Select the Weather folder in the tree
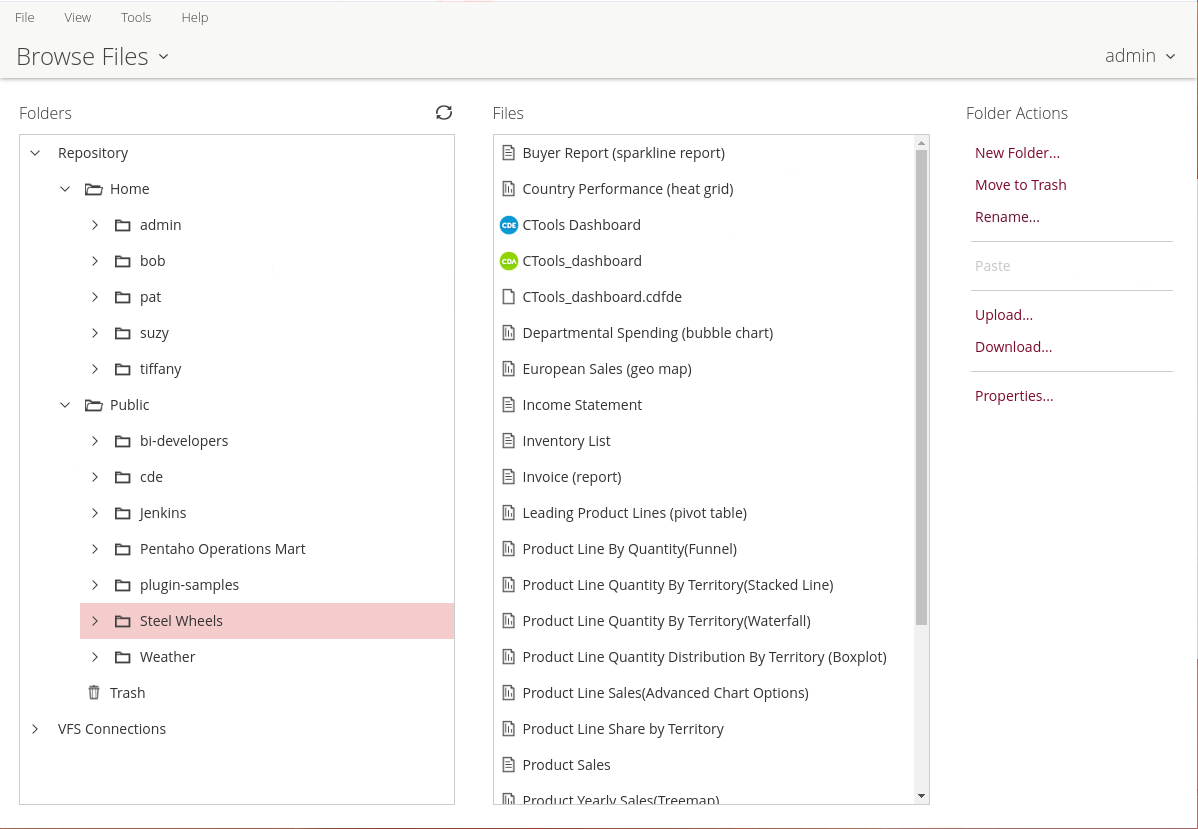The height and width of the screenshot is (829, 1198). pos(167,657)
